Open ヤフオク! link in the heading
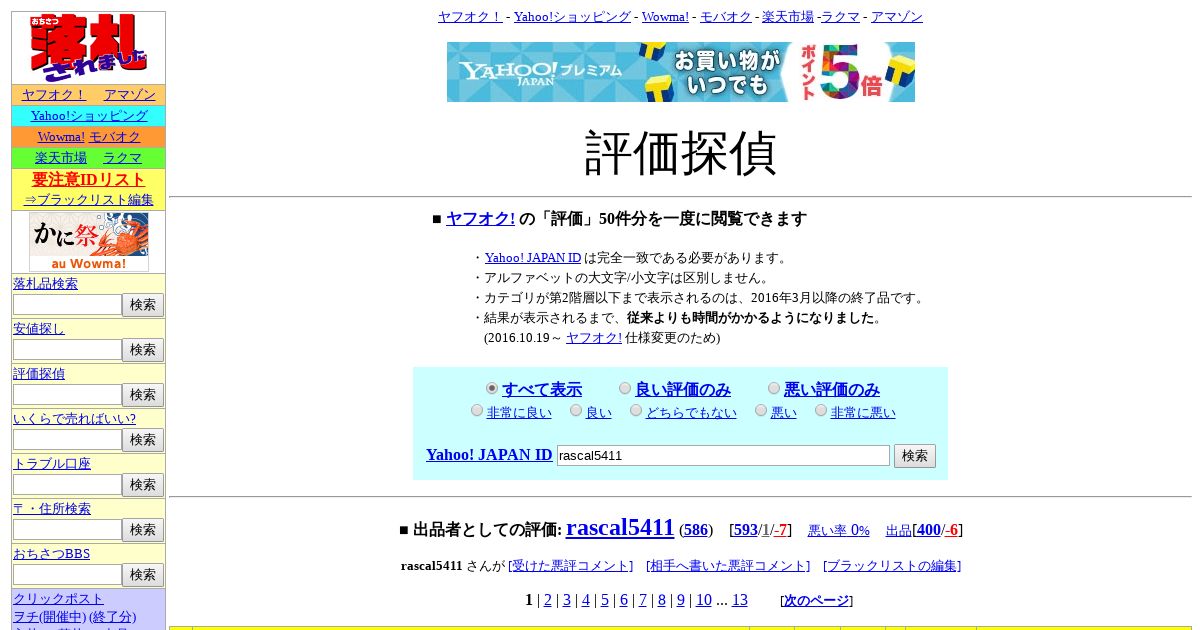 click(480, 219)
